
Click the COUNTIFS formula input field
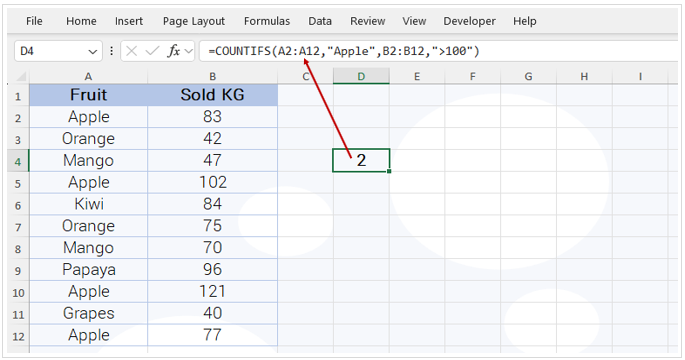pos(438,51)
